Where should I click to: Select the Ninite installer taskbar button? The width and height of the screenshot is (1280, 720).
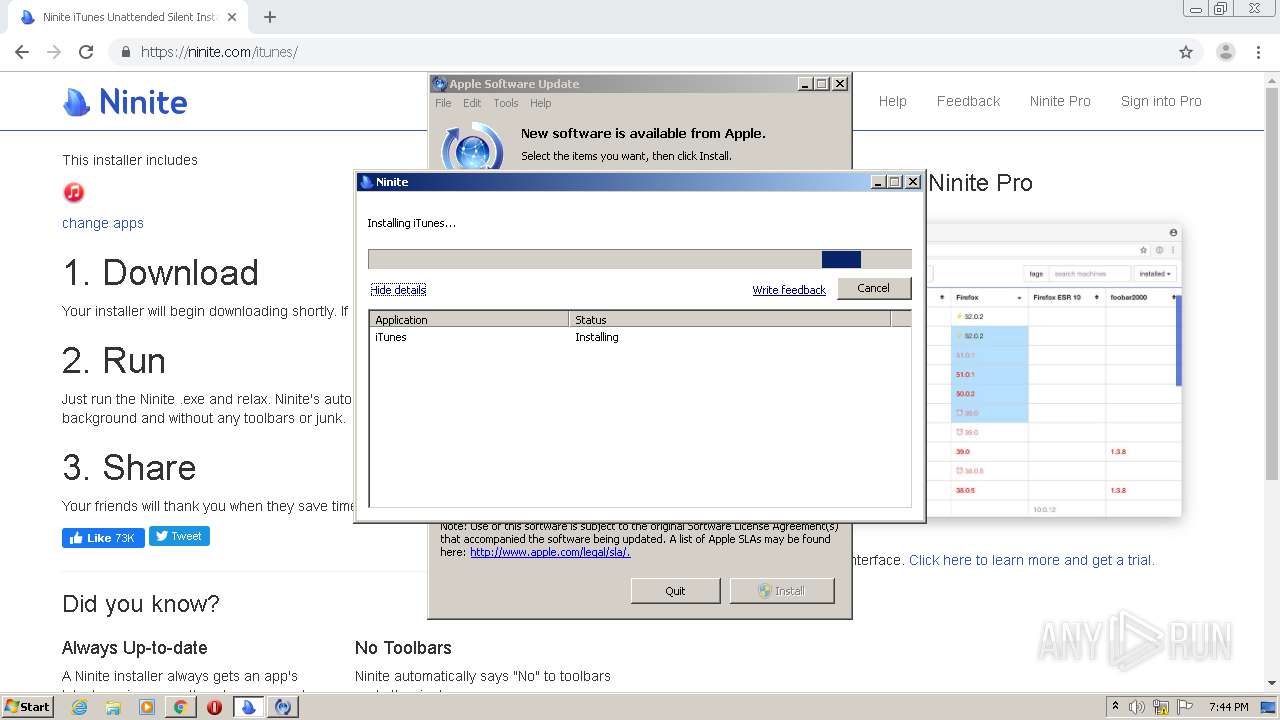click(x=249, y=707)
